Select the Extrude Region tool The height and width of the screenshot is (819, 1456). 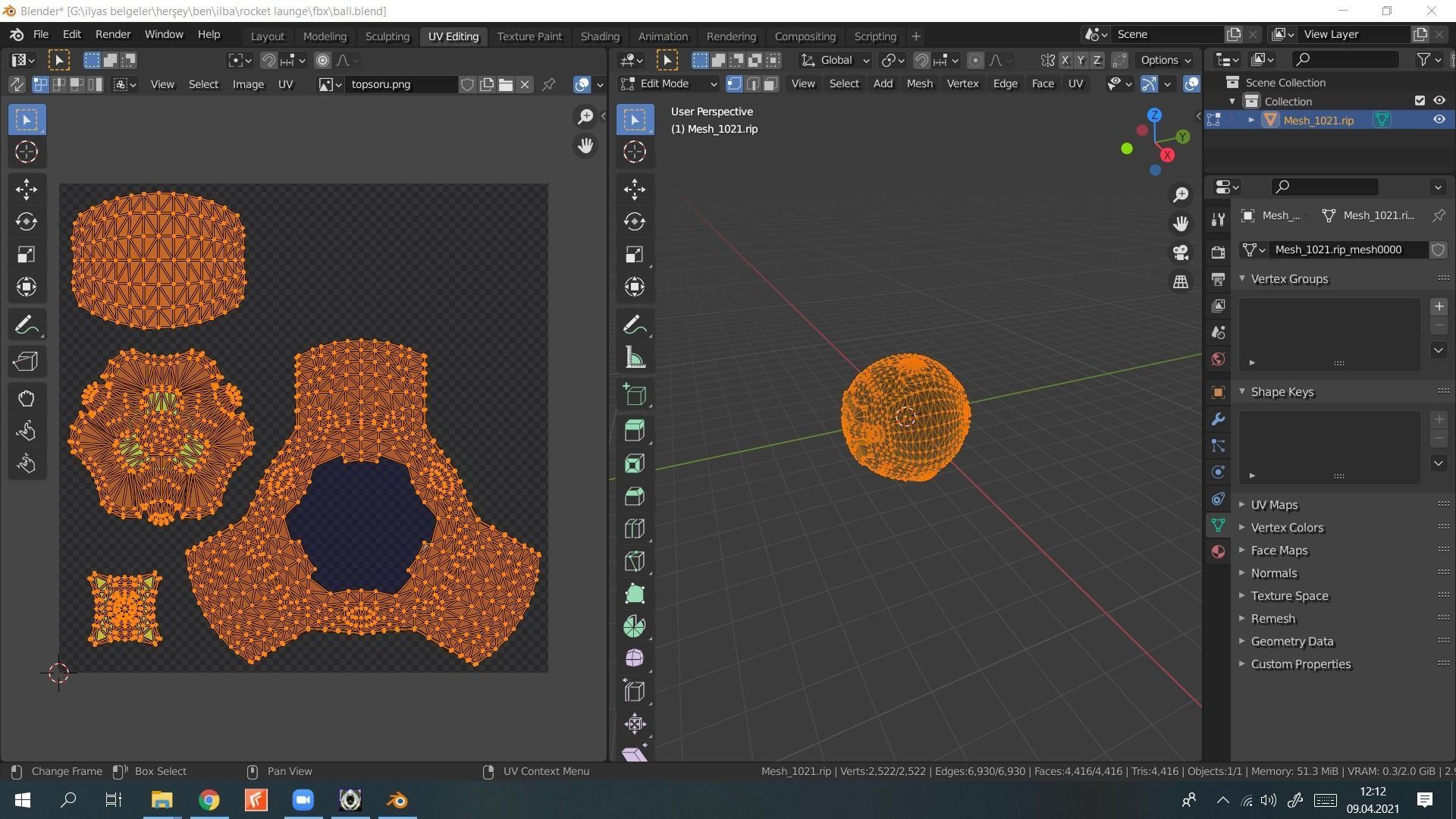tap(635, 431)
